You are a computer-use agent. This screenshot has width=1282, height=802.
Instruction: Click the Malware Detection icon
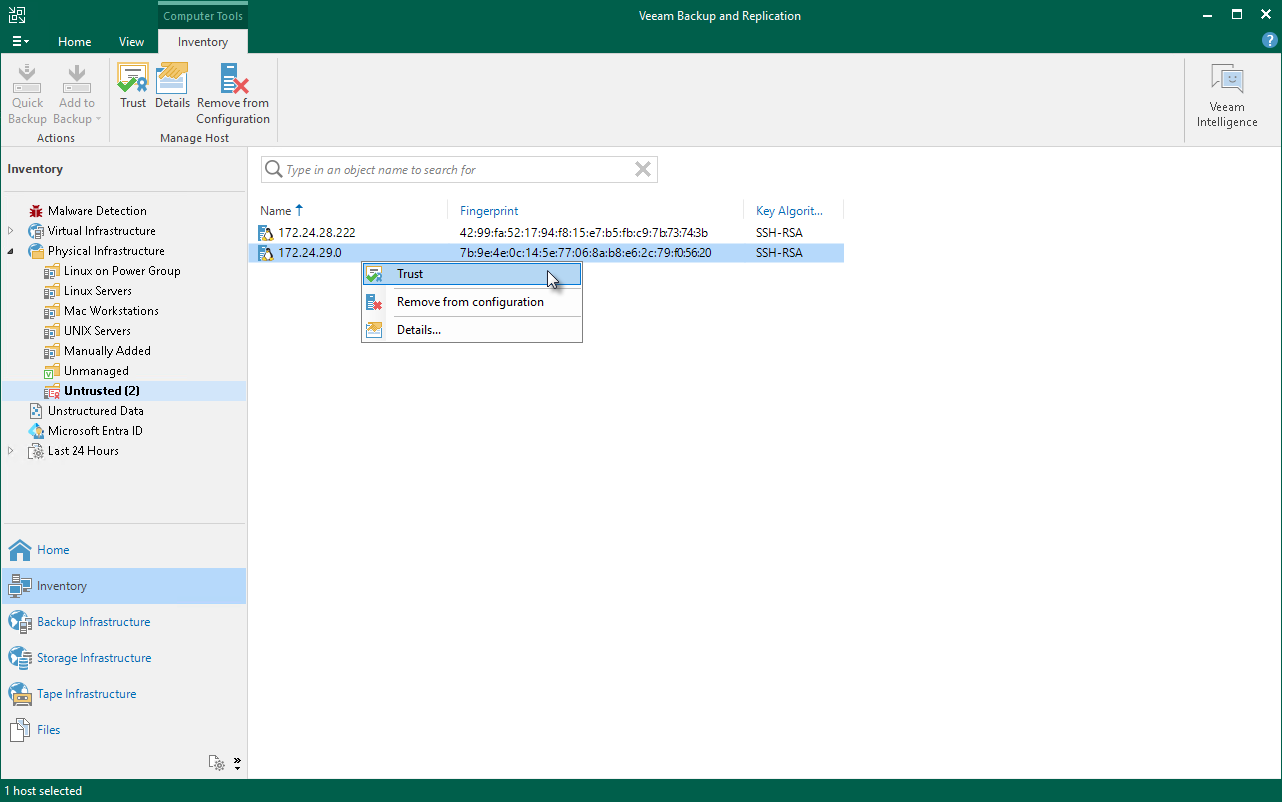click(x=37, y=211)
